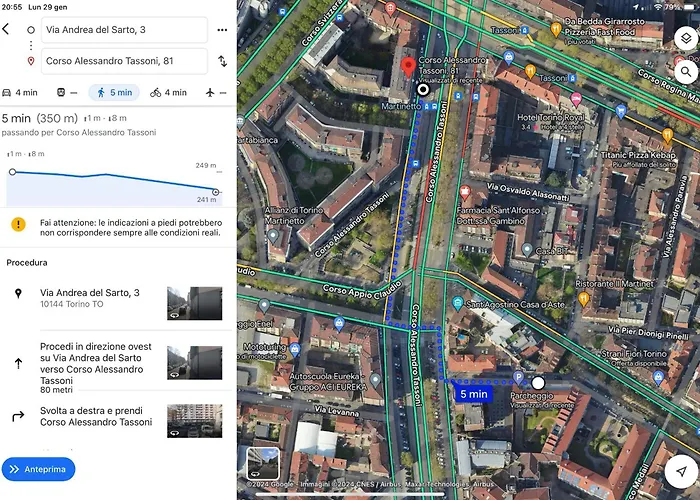Edit the origin field Via Andrea del Sarto, 3
Viewport: 700px width, 500px height.
pos(124,30)
